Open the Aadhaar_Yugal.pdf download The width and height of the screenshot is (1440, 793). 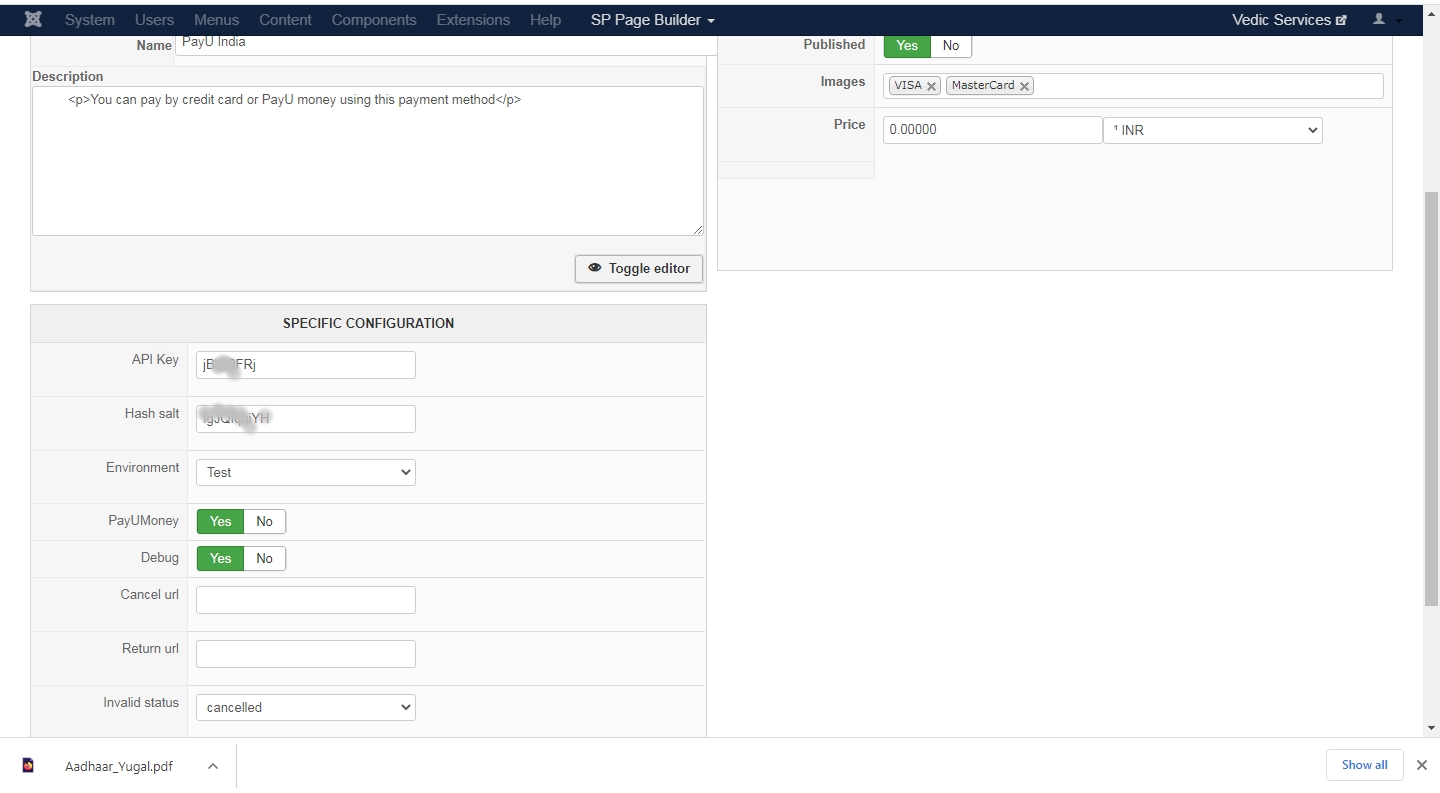(x=119, y=766)
